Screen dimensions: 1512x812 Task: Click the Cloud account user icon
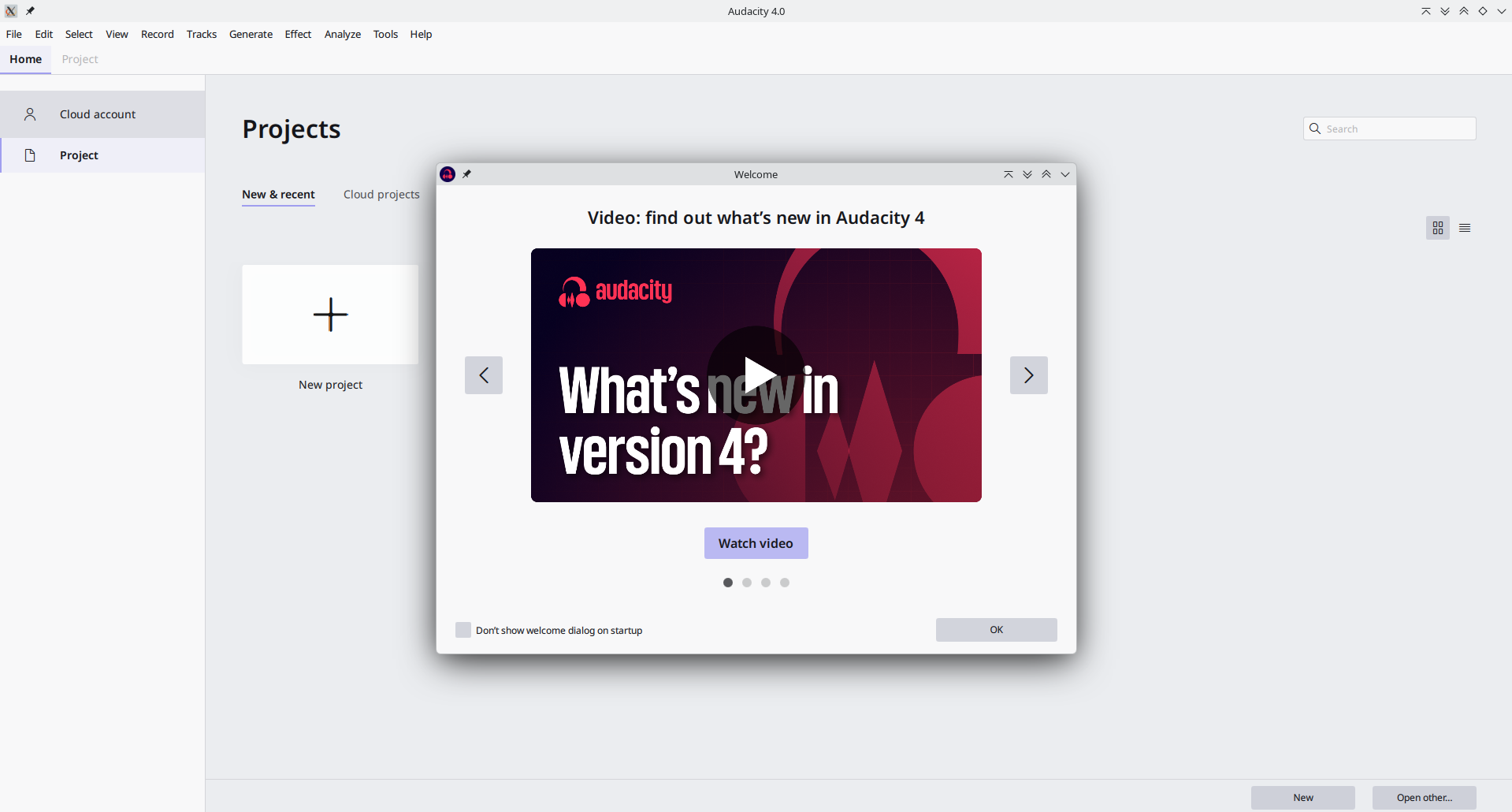[x=30, y=114]
